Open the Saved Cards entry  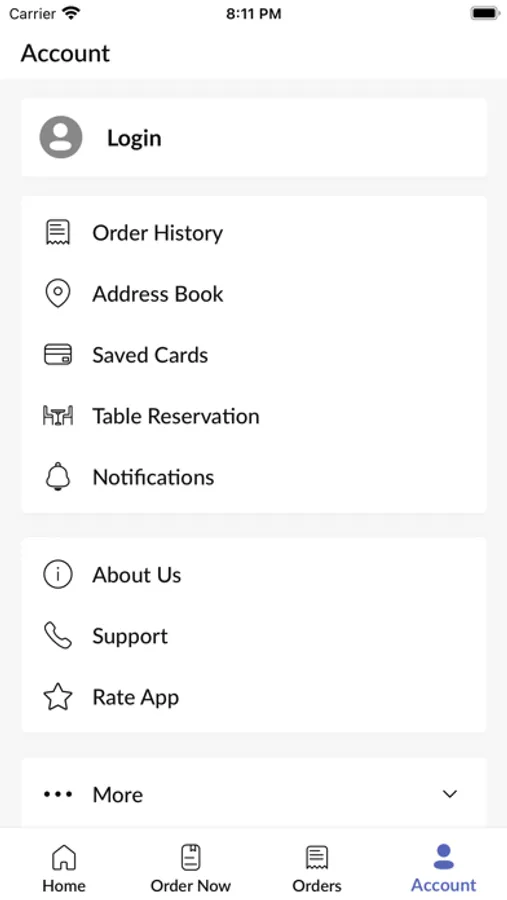254,355
